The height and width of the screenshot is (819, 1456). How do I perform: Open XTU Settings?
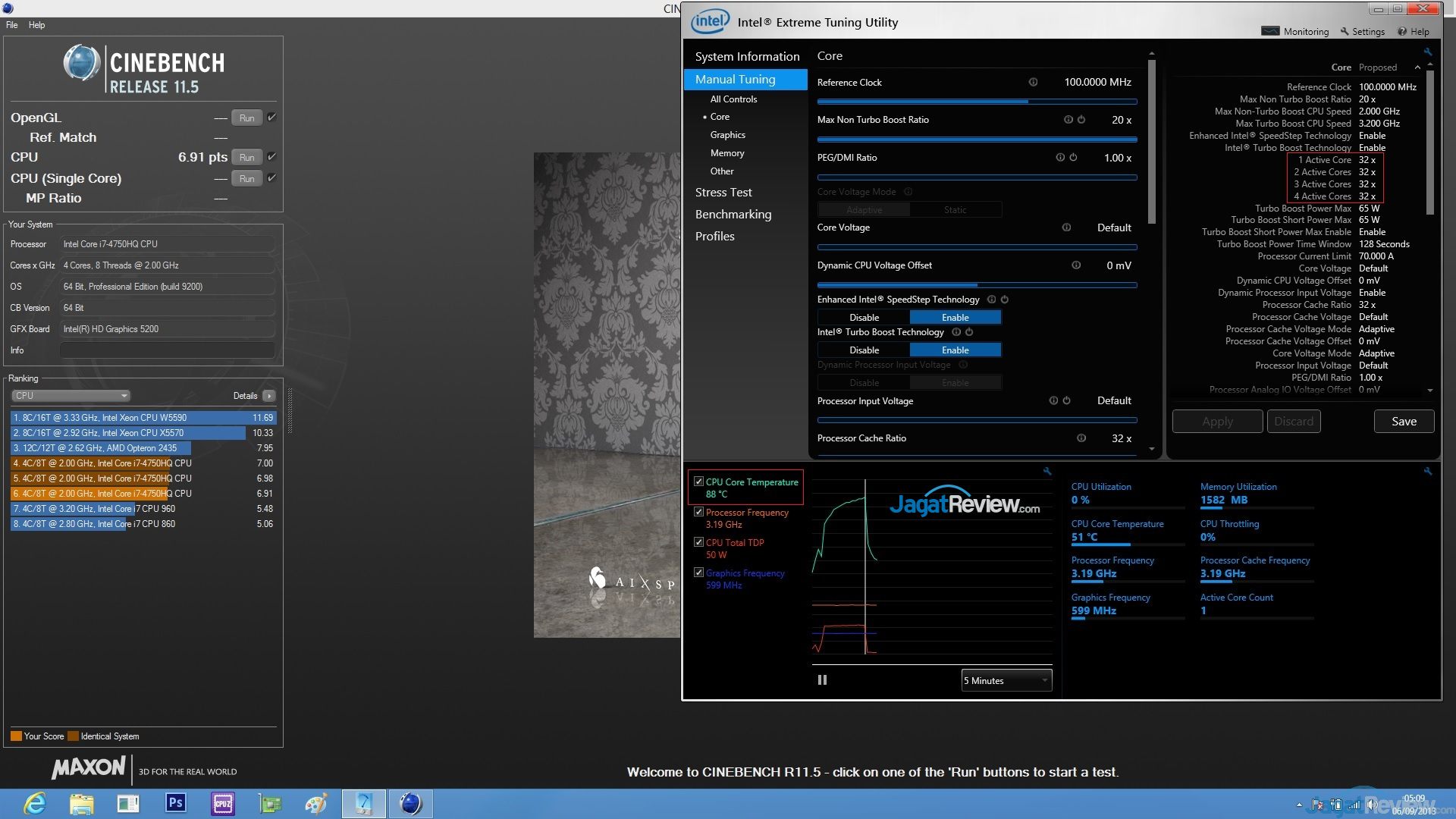(x=1363, y=32)
